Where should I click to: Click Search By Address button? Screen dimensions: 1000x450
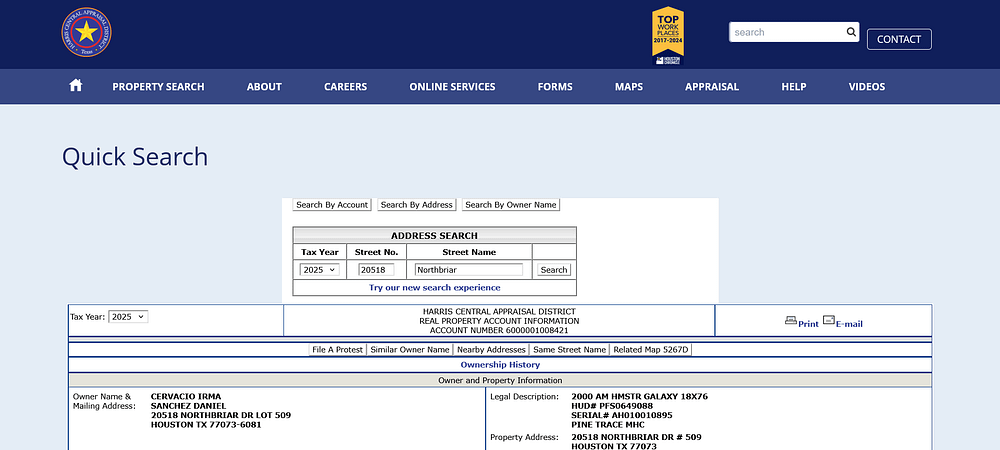point(416,205)
